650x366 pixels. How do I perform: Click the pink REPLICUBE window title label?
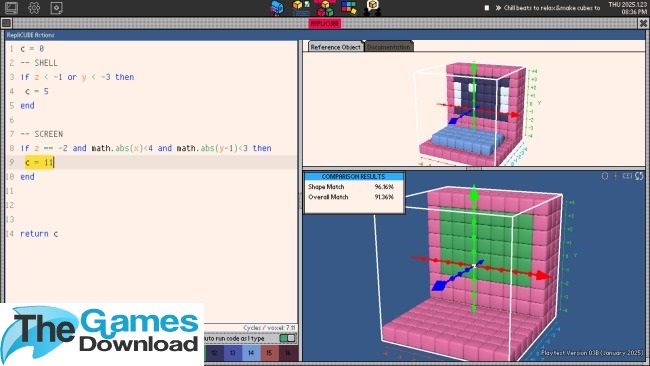click(325, 23)
